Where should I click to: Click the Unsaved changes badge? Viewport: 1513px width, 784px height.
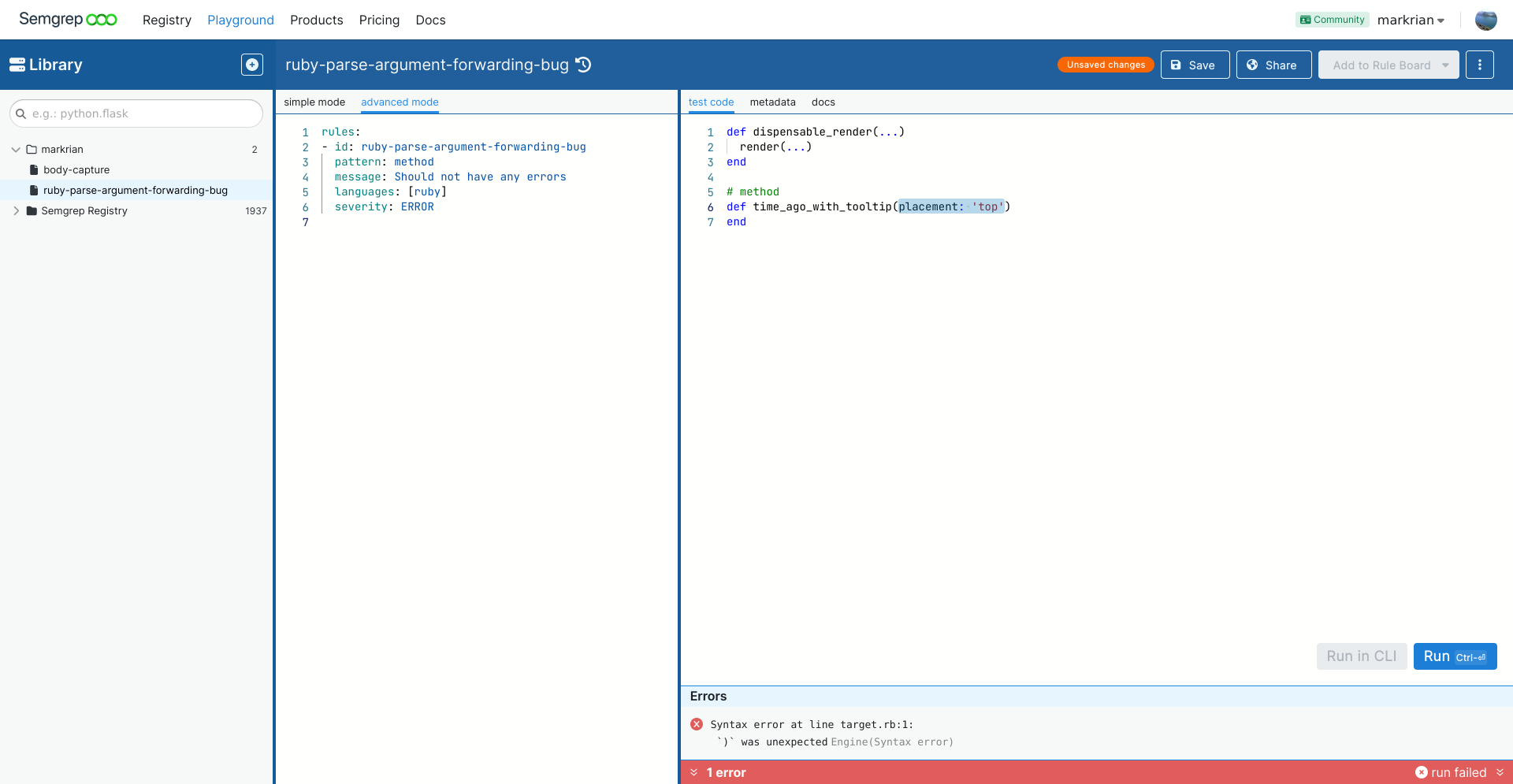(1106, 65)
